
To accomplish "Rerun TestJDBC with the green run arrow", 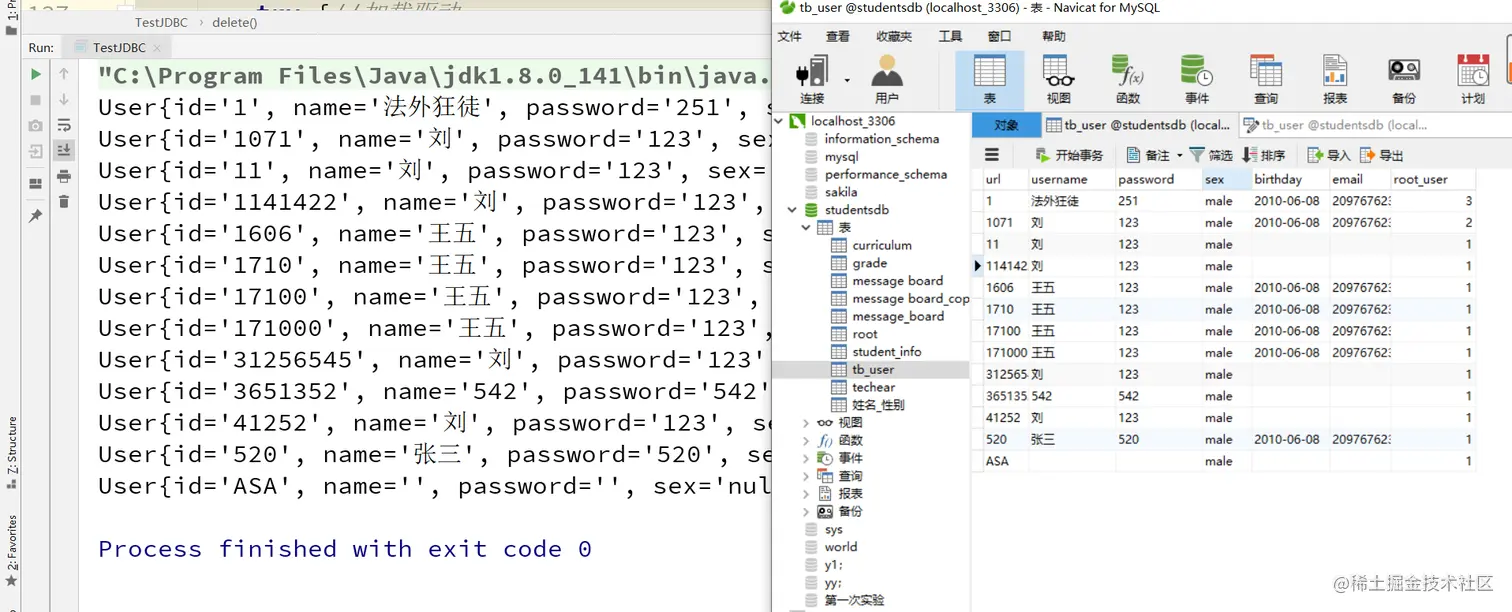I will (x=36, y=74).
